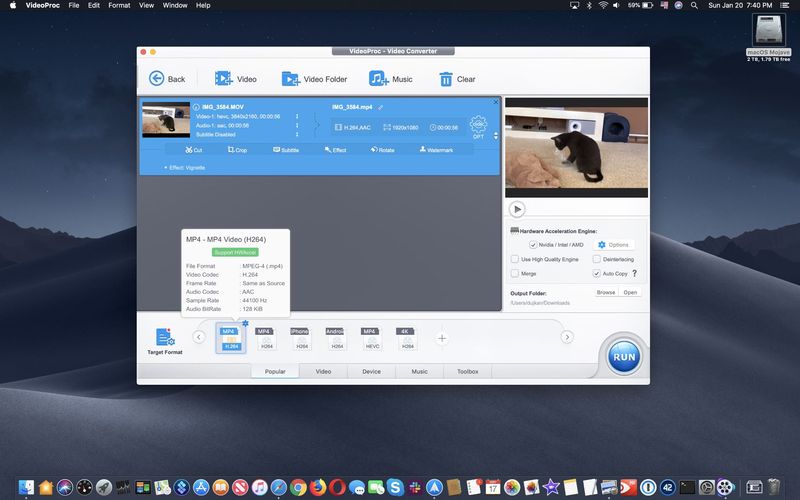The height and width of the screenshot is (500, 800).
Task: Open the File menu
Action: click(x=74, y=5)
